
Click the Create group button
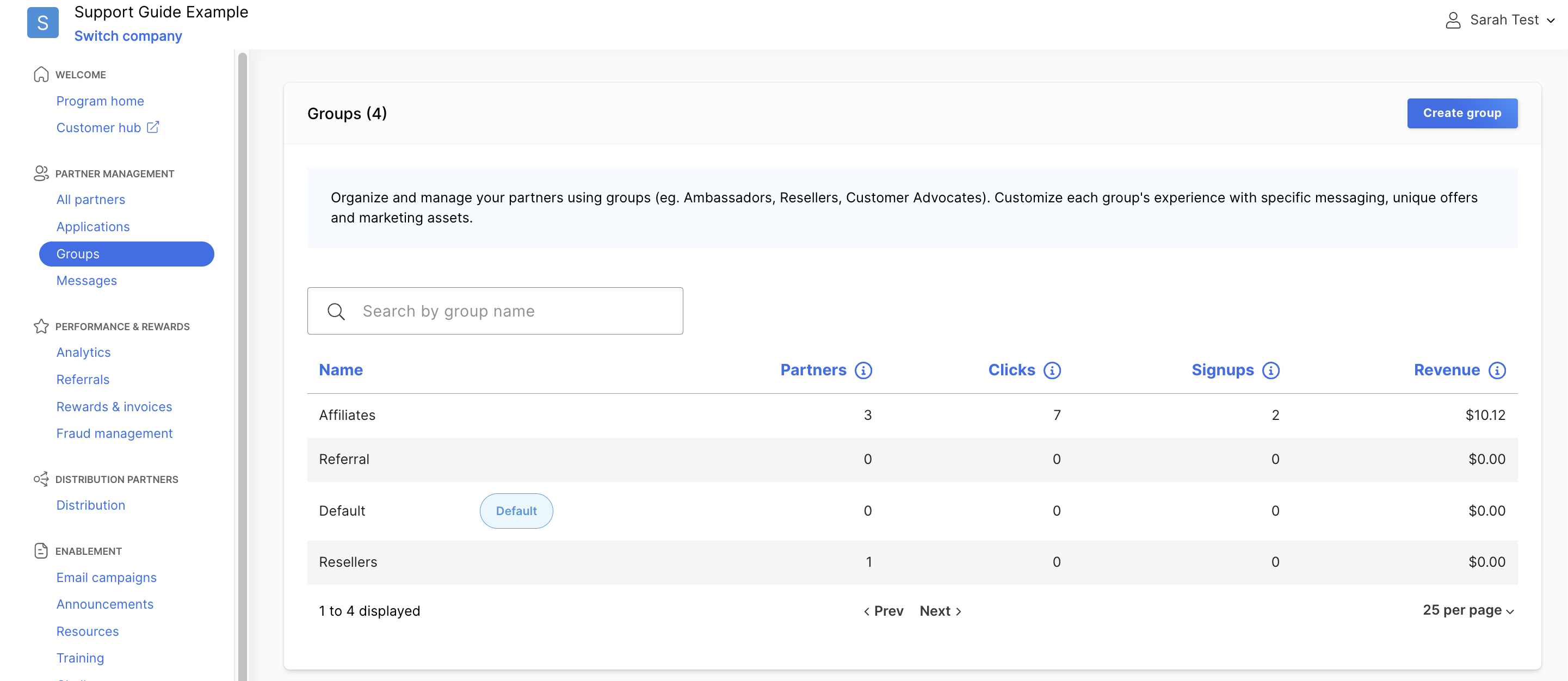[x=1462, y=113]
